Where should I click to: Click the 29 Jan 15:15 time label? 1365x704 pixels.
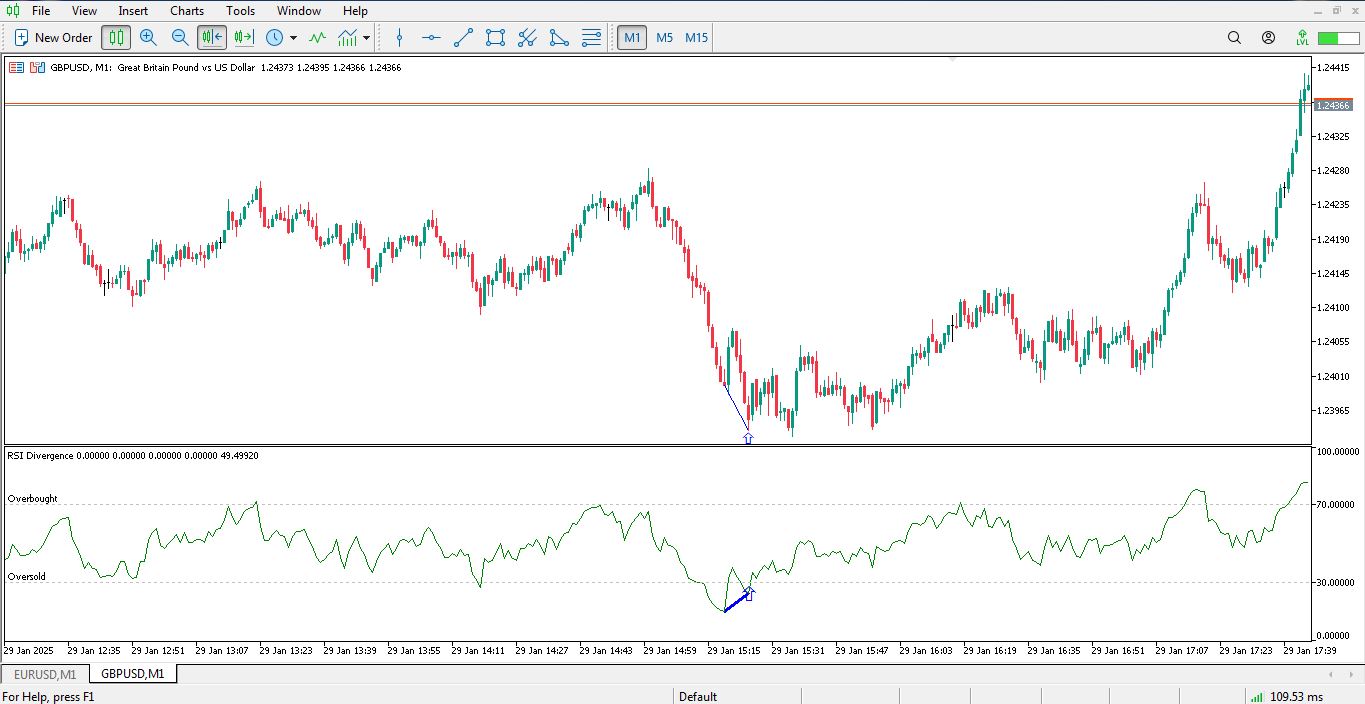tap(733, 650)
